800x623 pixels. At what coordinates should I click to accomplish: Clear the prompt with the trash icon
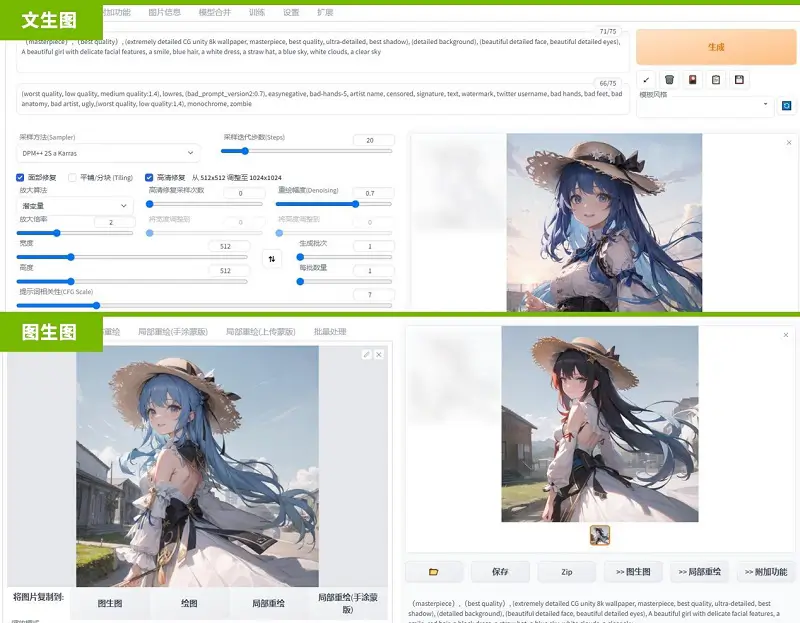669,79
